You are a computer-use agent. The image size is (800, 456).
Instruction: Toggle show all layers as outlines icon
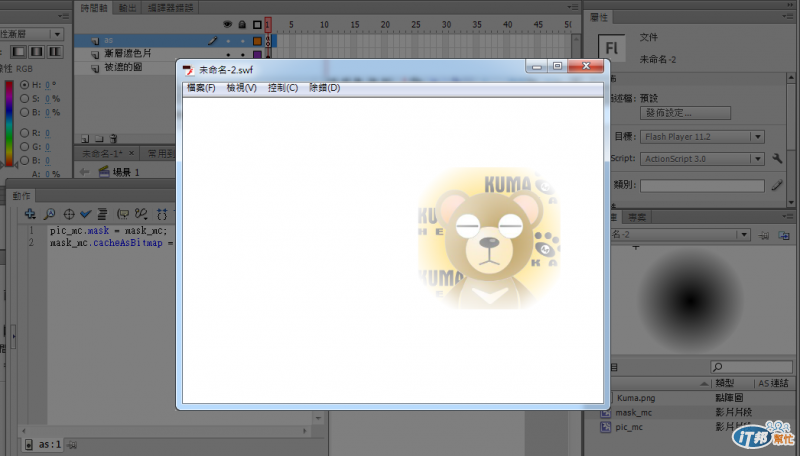pyautogui.click(x=257, y=24)
